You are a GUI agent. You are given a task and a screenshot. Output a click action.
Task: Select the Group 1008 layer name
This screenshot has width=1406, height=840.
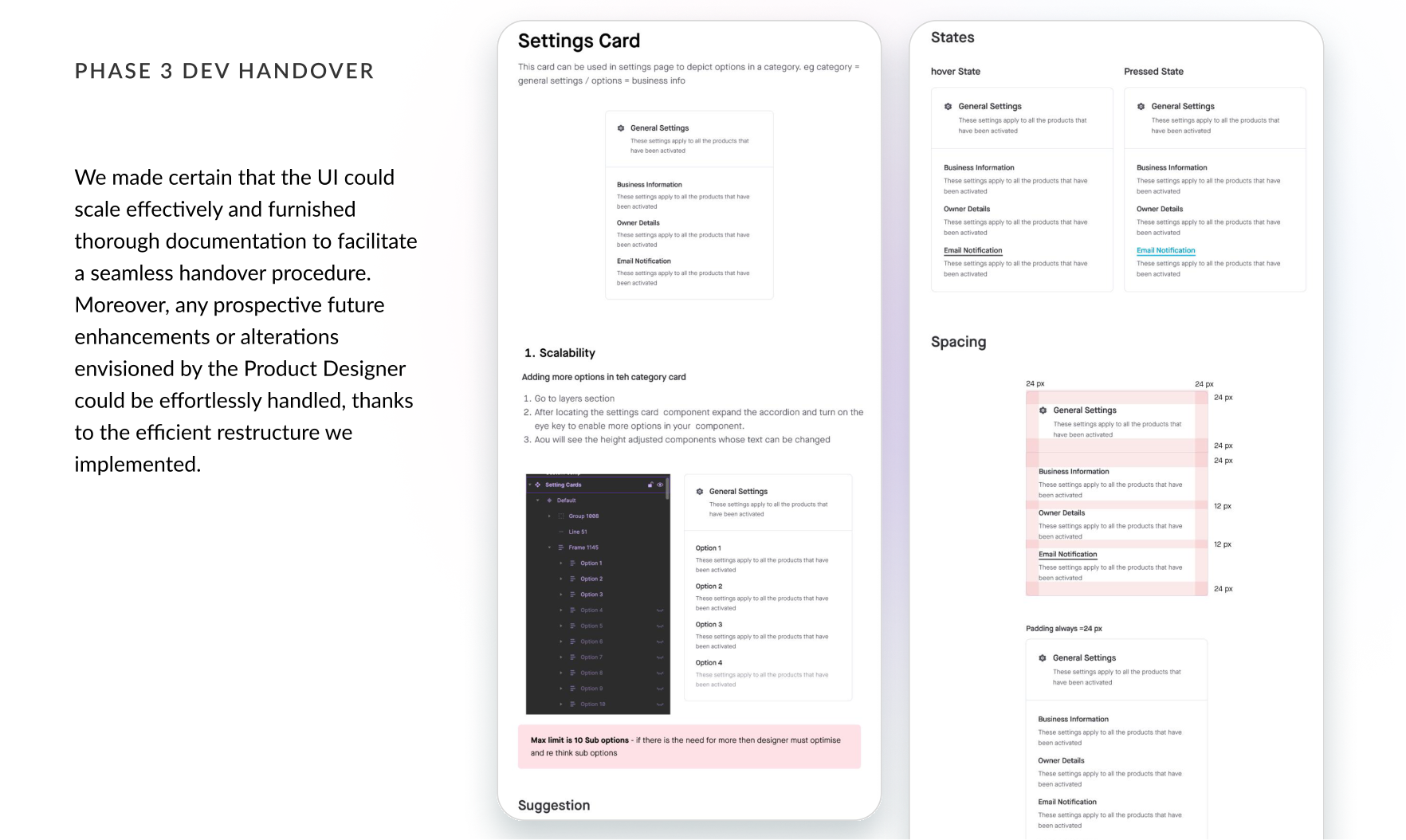(x=583, y=516)
